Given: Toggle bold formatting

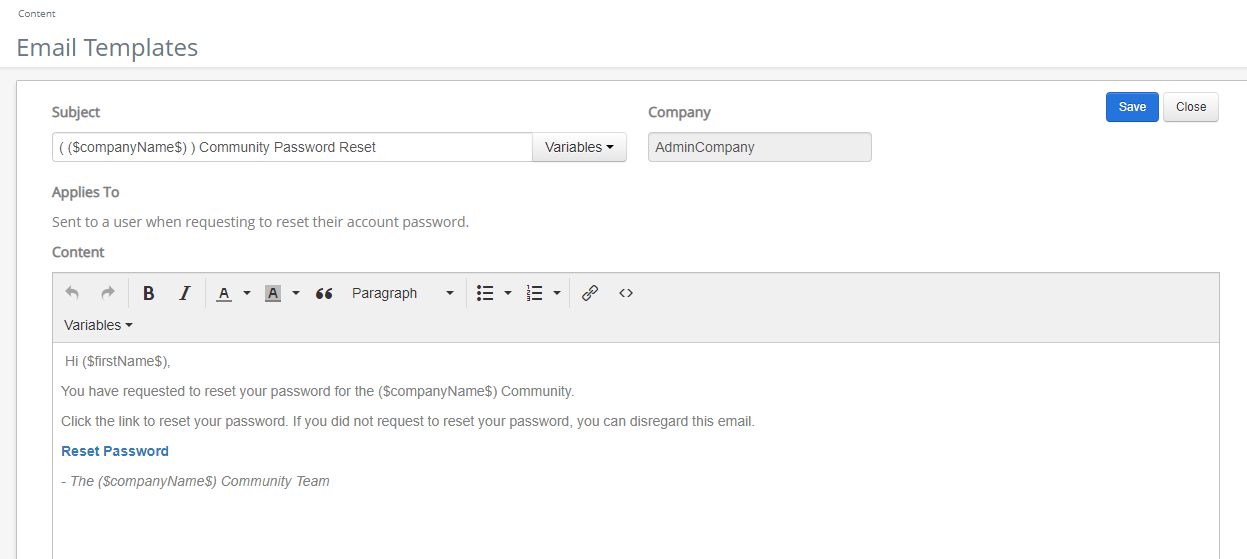Looking at the screenshot, I should (149, 293).
